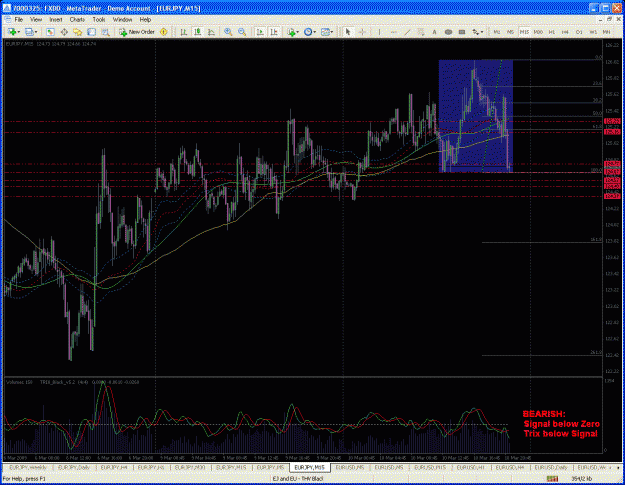Click the BEARISH label on the chart
Viewport: 625px width, 485px height.
tap(544, 414)
